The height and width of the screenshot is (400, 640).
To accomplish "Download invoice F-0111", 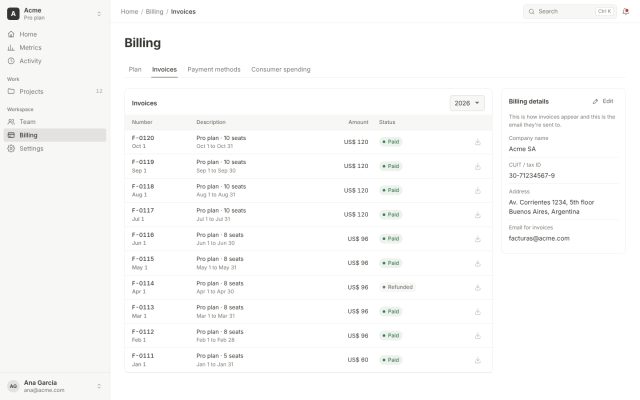I will point(478,360).
